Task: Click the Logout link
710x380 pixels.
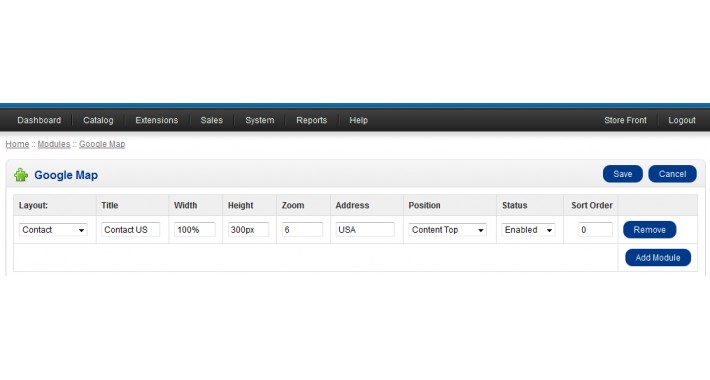Action: pos(682,120)
